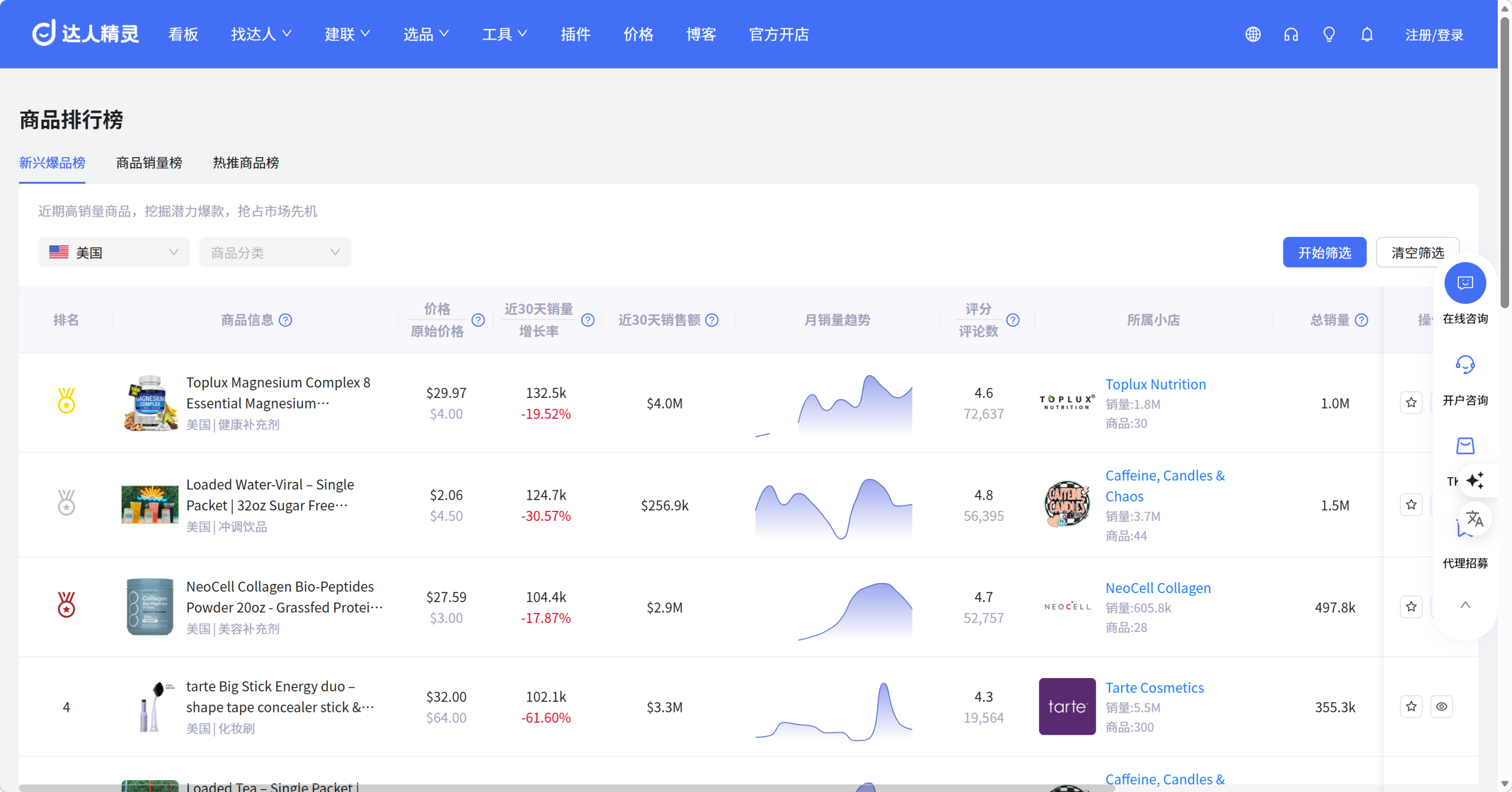The height and width of the screenshot is (792, 1512).
Task: Click the translate floating icon
Action: pyautogui.click(x=1475, y=519)
